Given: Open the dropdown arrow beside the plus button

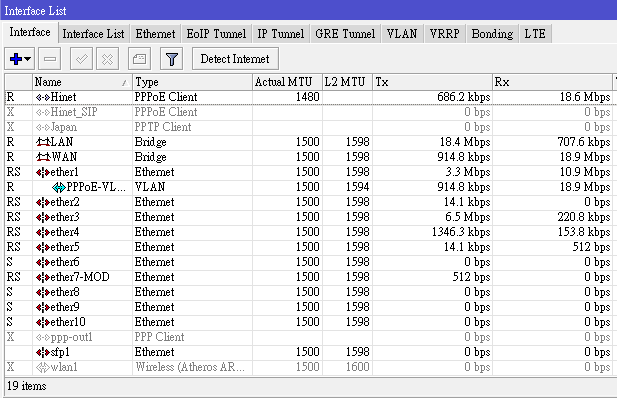Looking at the screenshot, I should coord(28,59).
